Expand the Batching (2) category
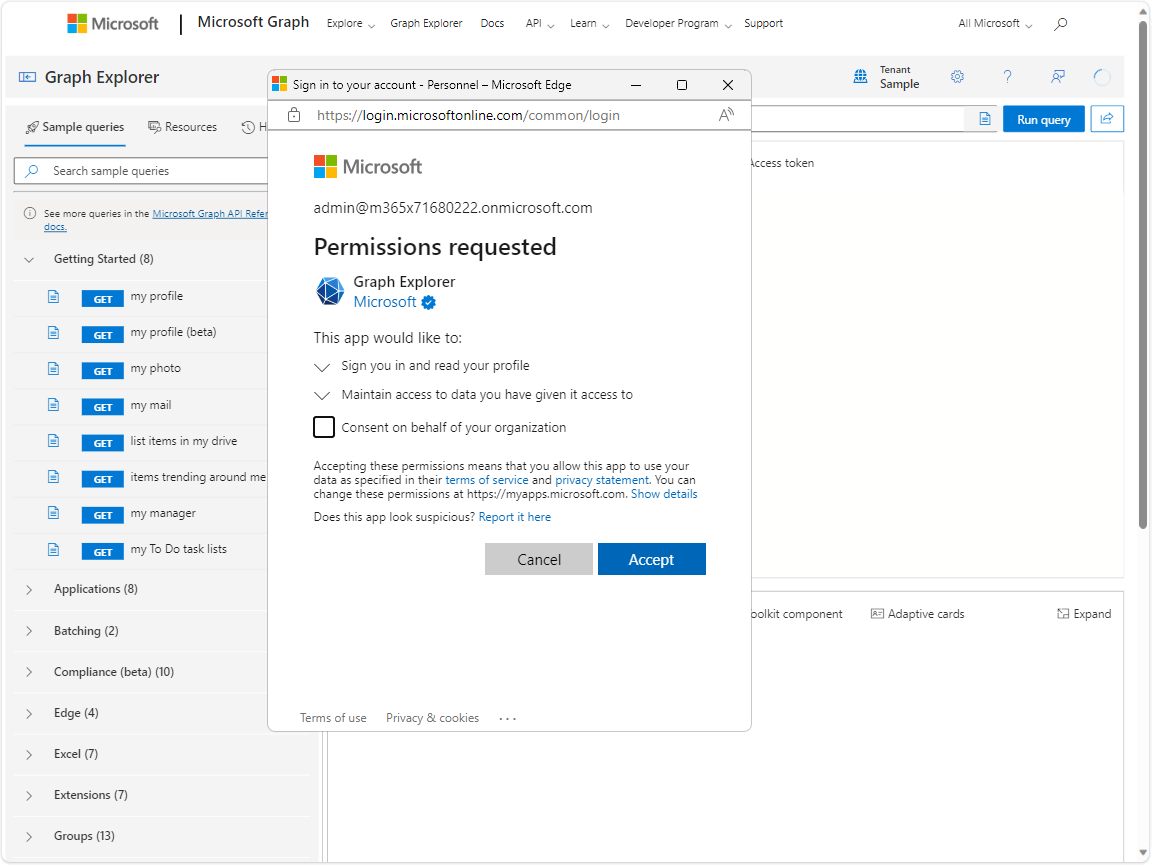Image resolution: width=1152 pixels, height=865 pixels. point(29,631)
